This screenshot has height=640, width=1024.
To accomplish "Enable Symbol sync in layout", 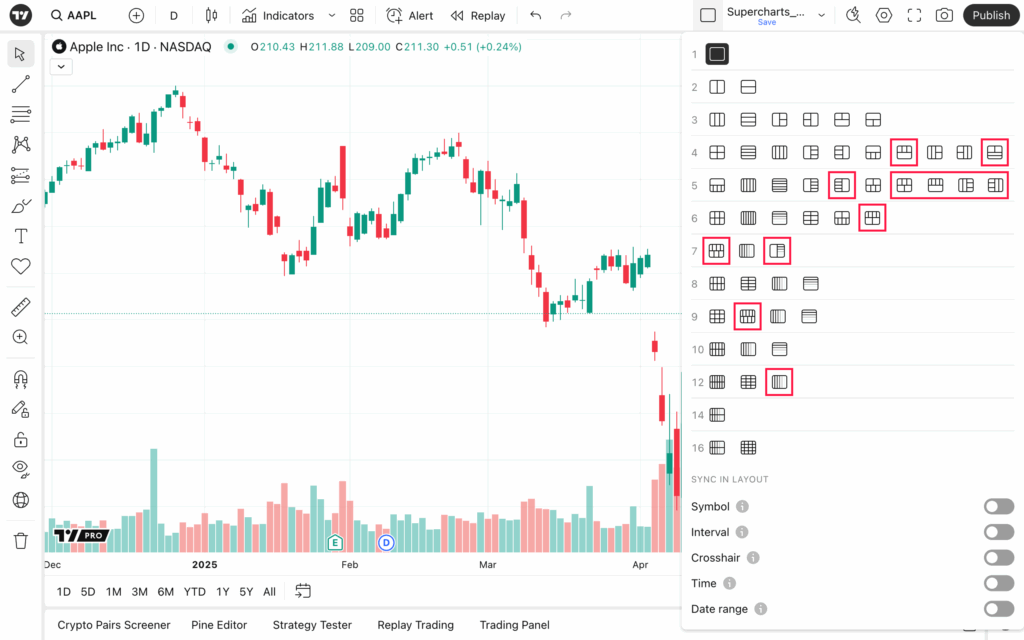I will [999, 507].
